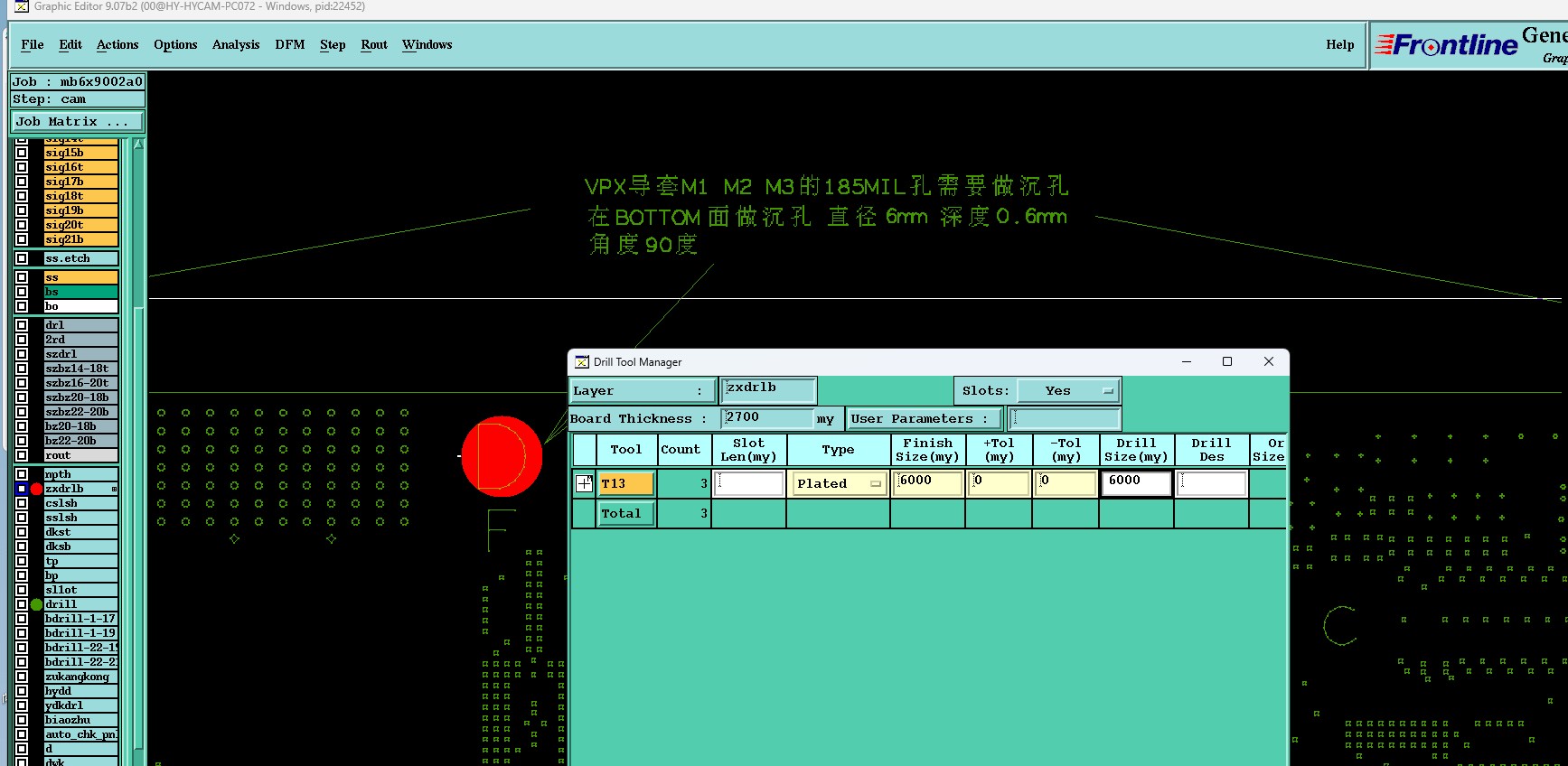Toggle the drl layer checkbox

point(22,325)
